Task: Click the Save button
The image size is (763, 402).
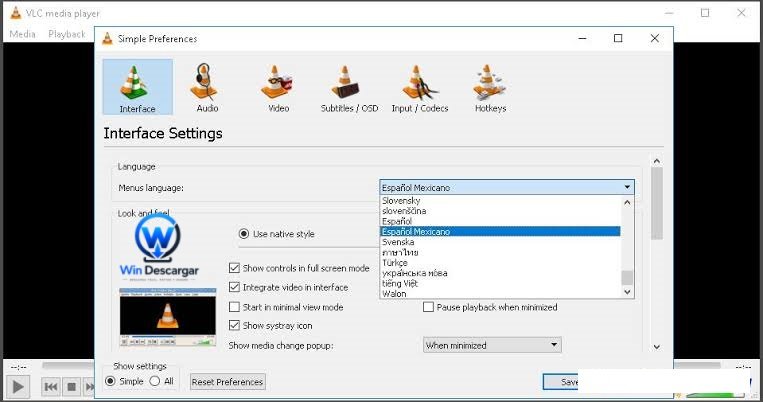Action: tap(561, 382)
